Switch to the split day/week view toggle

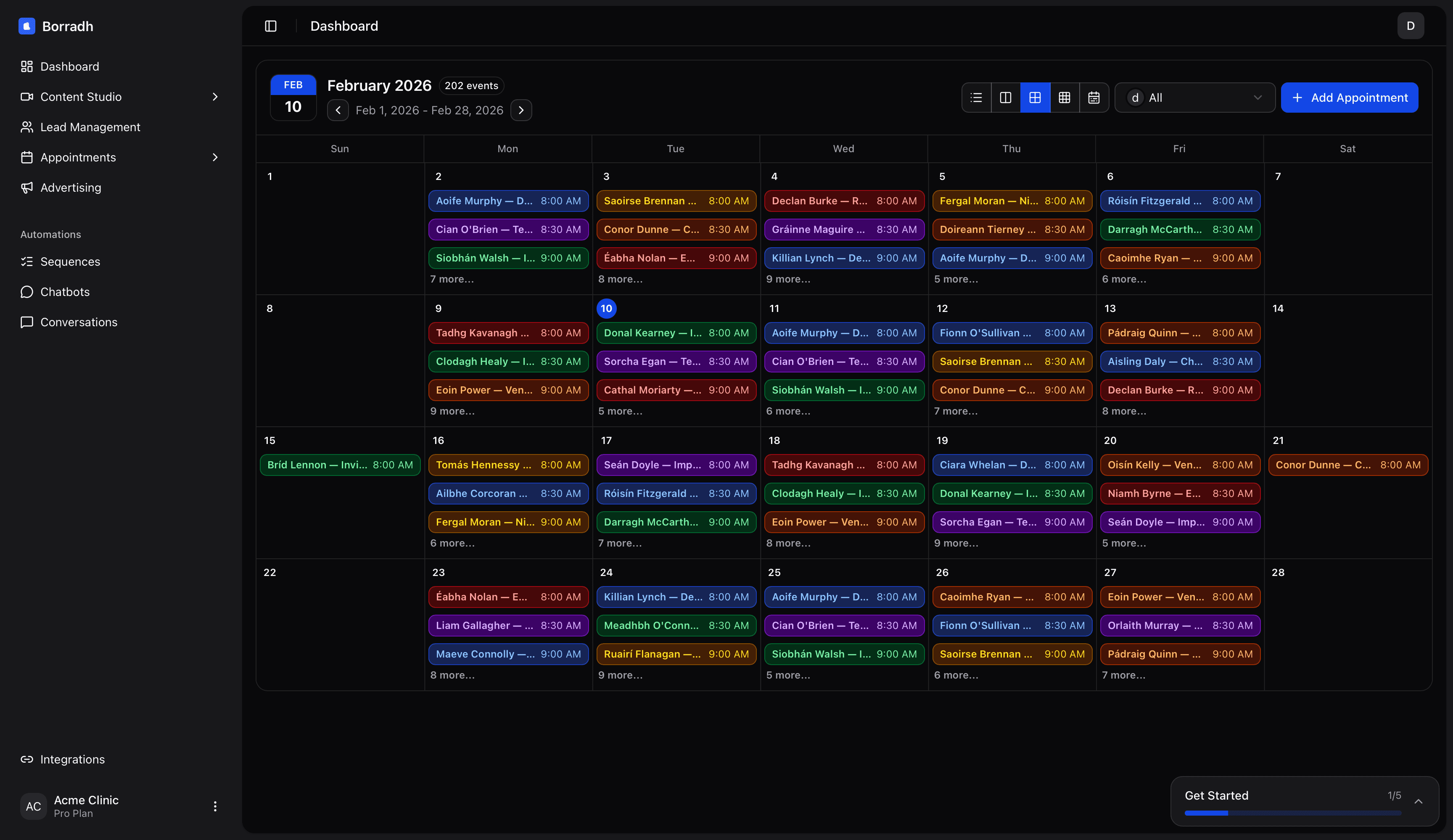pyautogui.click(x=1005, y=98)
